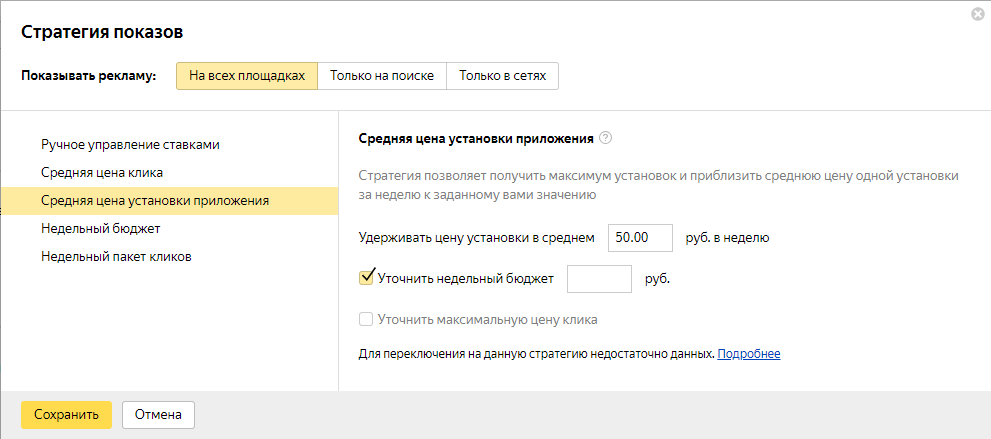
Task: Open the Подробнее link
Action: [x=748, y=354]
